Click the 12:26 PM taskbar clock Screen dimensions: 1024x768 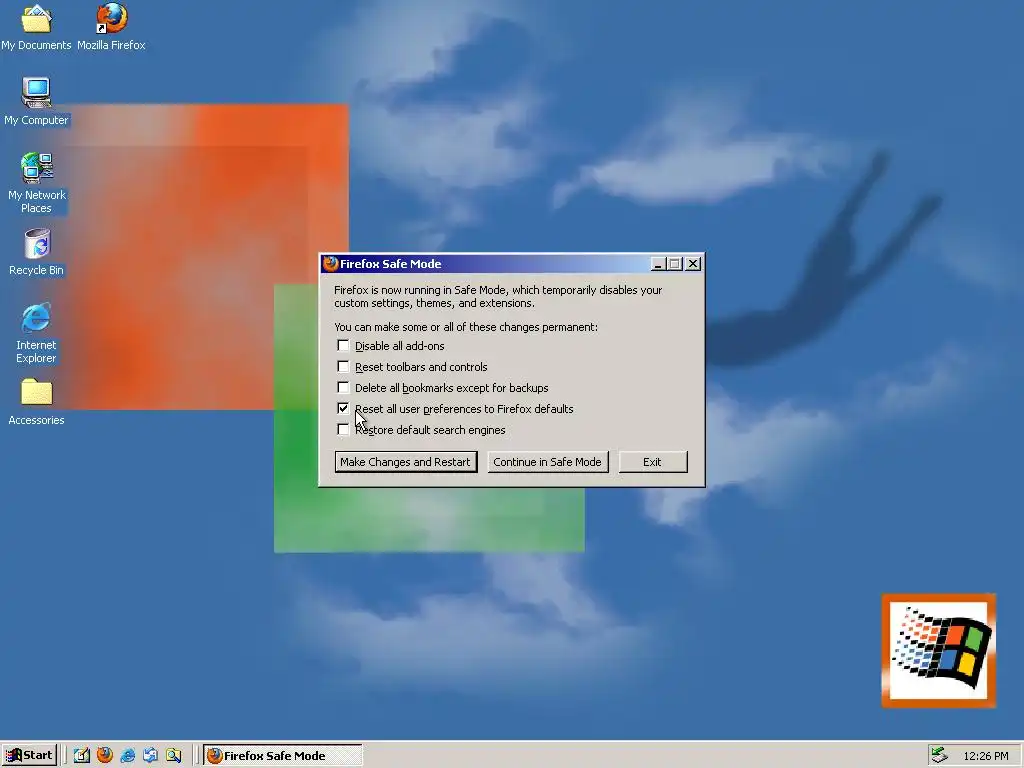point(985,756)
